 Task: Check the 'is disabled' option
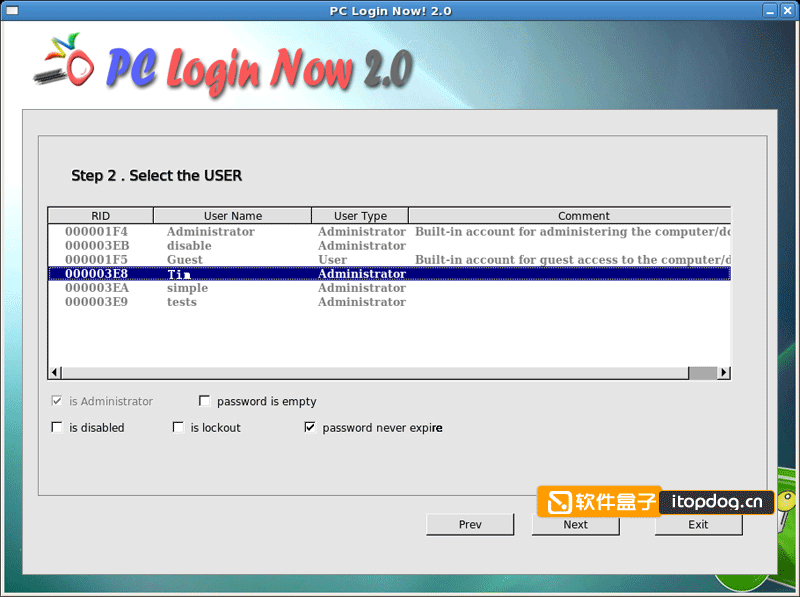(x=57, y=427)
